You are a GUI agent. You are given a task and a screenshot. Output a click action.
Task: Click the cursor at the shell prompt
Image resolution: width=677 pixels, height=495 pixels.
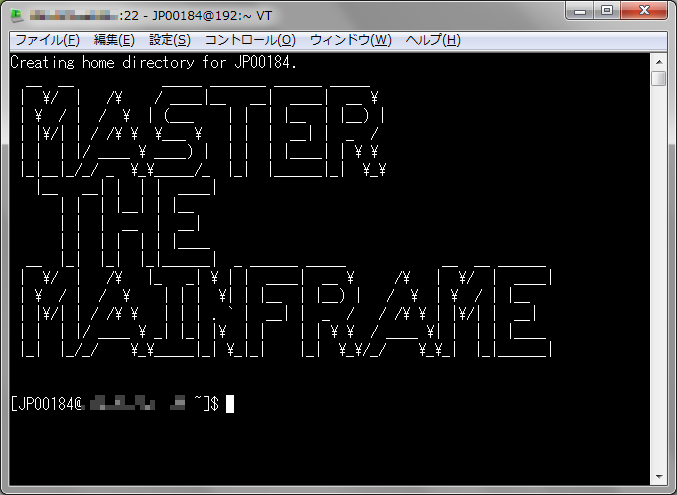pyautogui.click(x=230, y=404)
